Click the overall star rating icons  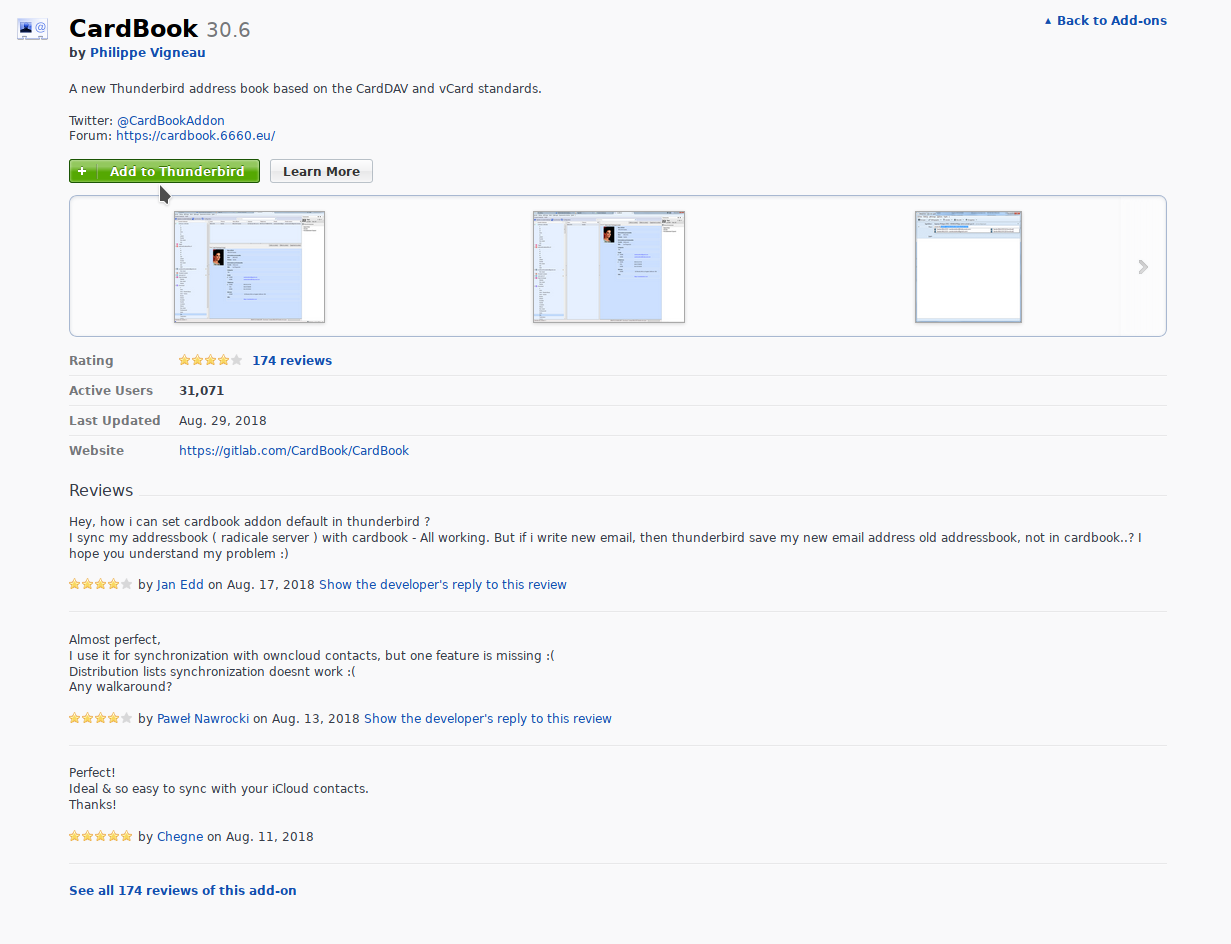210,360
